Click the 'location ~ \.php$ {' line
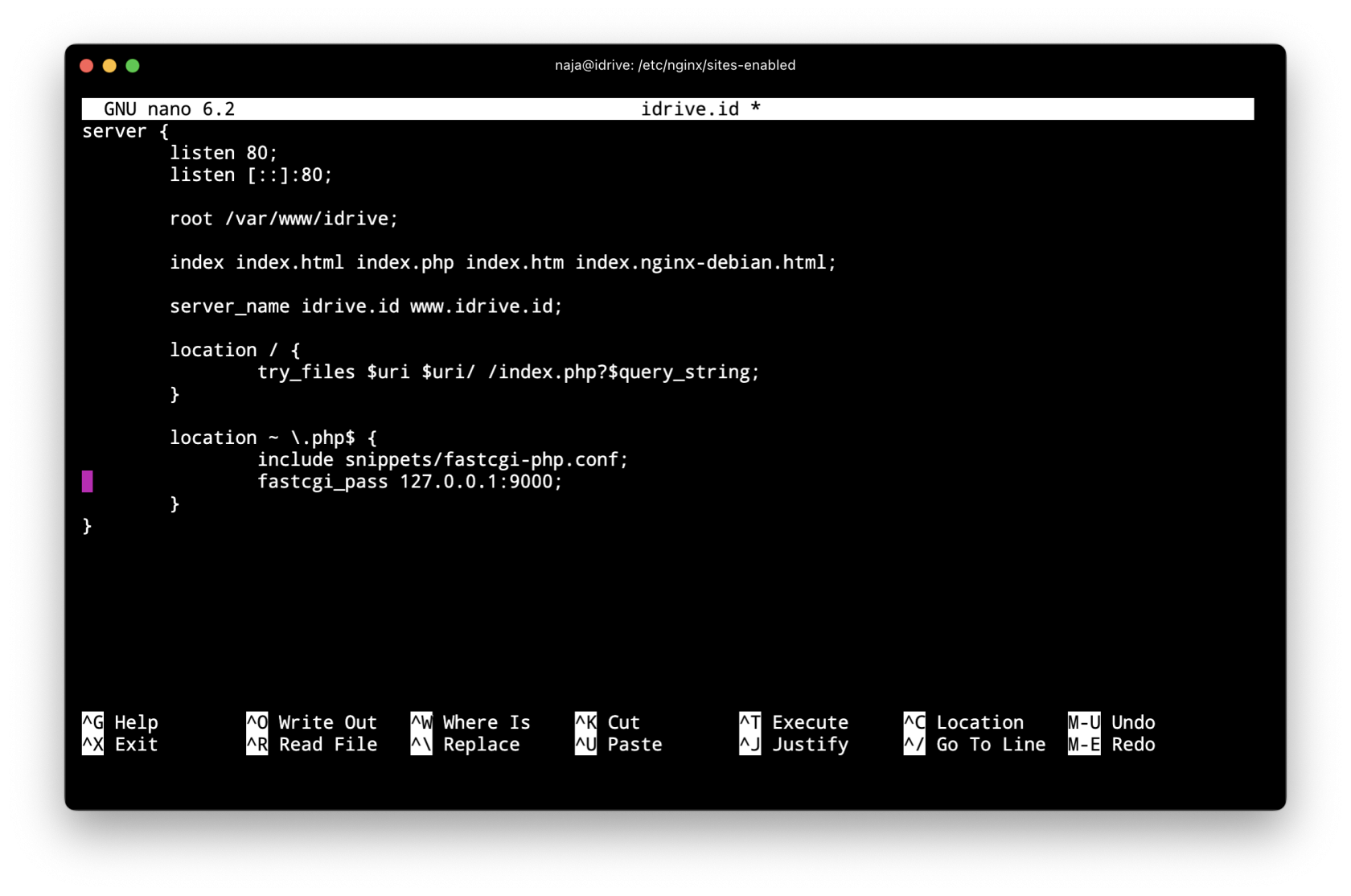This screenshot has width=1351, height=896. click(273, 438)
